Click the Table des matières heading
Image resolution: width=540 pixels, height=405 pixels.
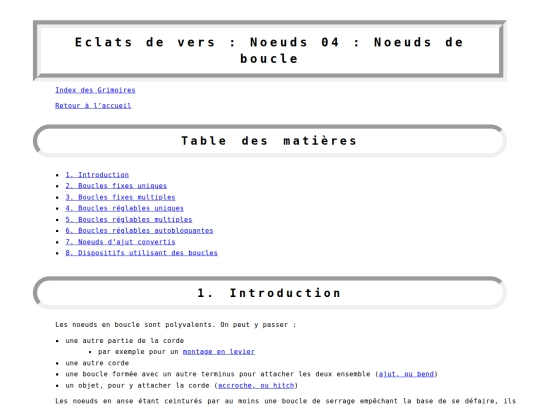269,141
